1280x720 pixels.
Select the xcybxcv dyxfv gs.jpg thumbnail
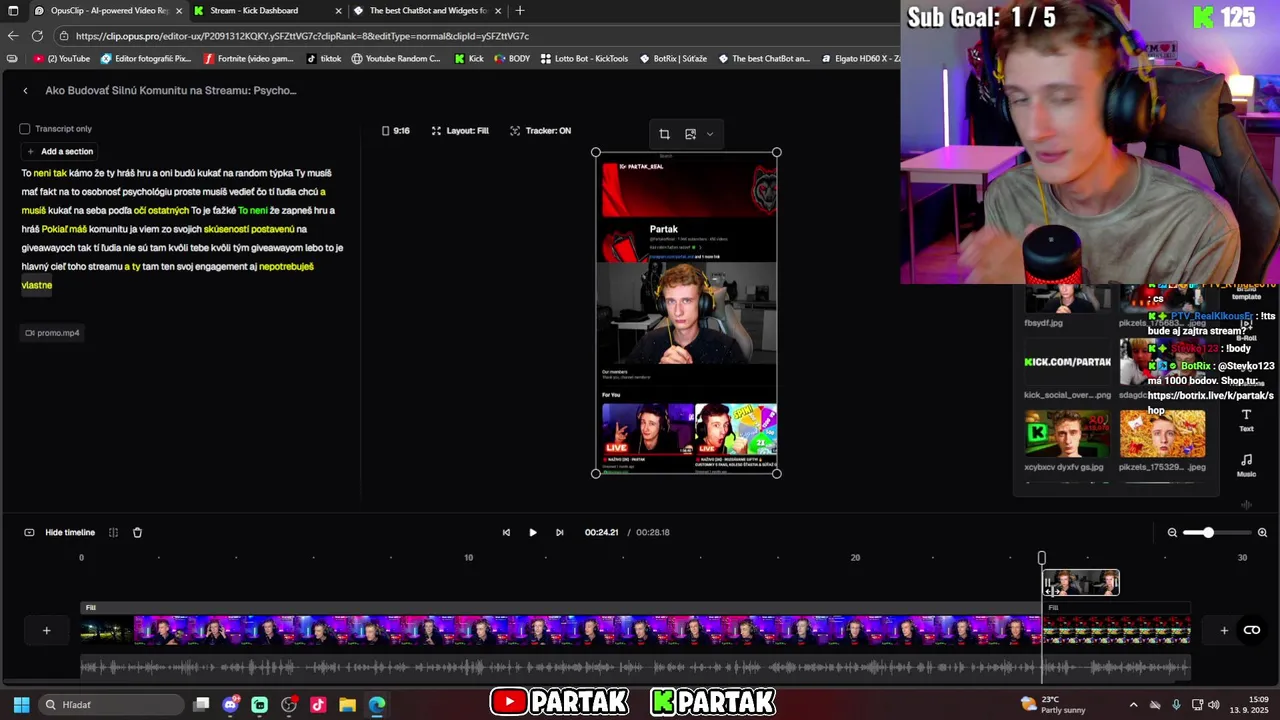[1066, 434]
